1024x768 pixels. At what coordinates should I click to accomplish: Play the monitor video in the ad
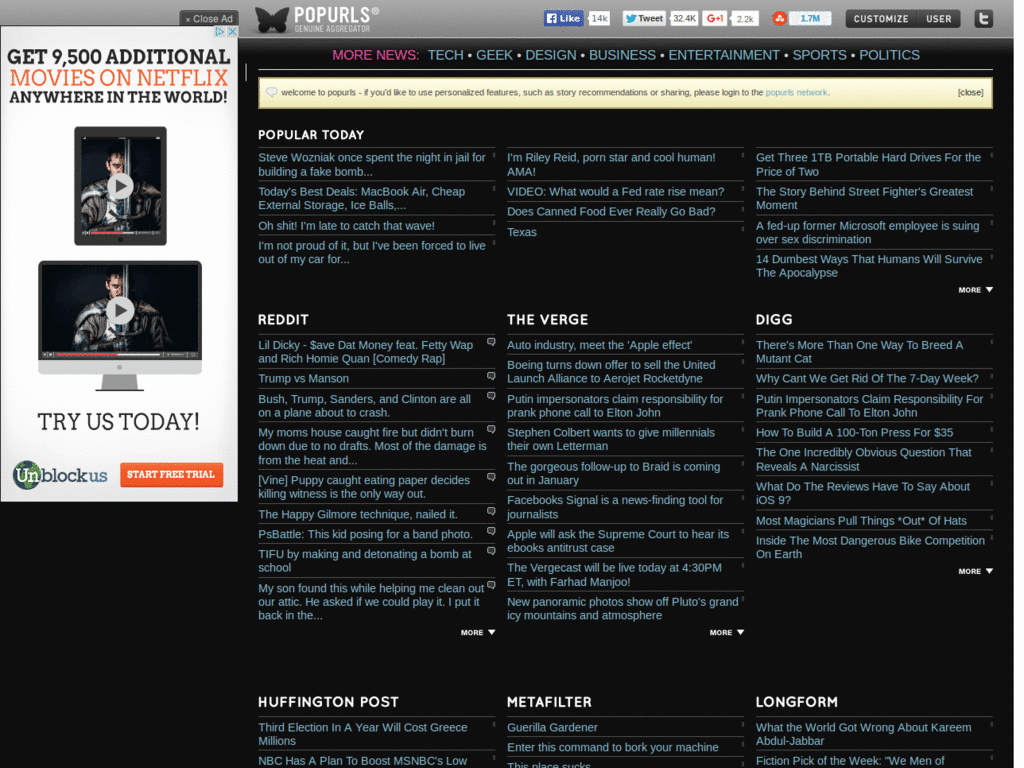coord(120,310)
